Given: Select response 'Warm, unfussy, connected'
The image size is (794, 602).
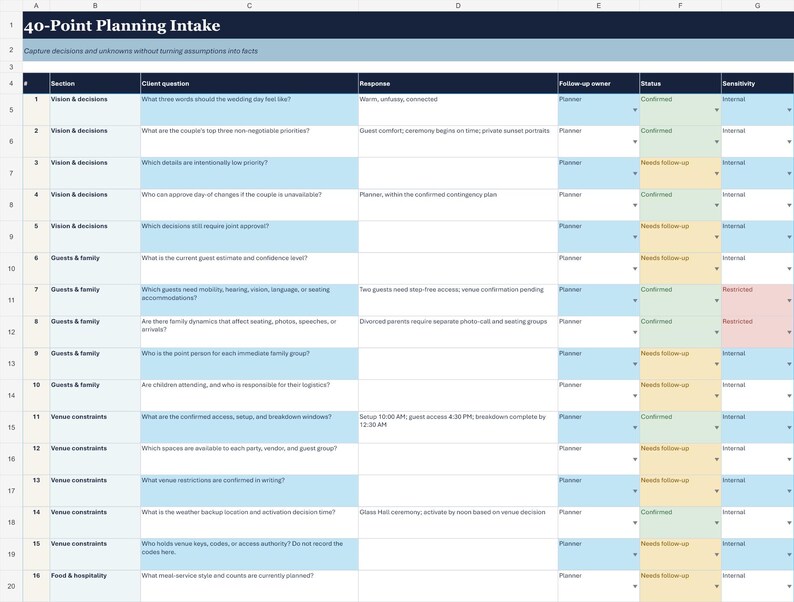Looking at the screenshot, I should [458, 110].
